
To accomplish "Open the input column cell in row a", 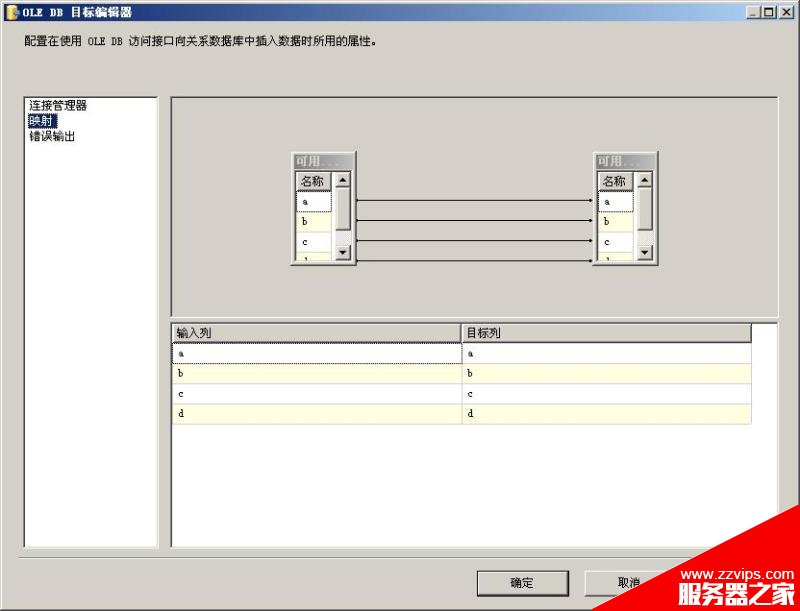I will 317,353.
